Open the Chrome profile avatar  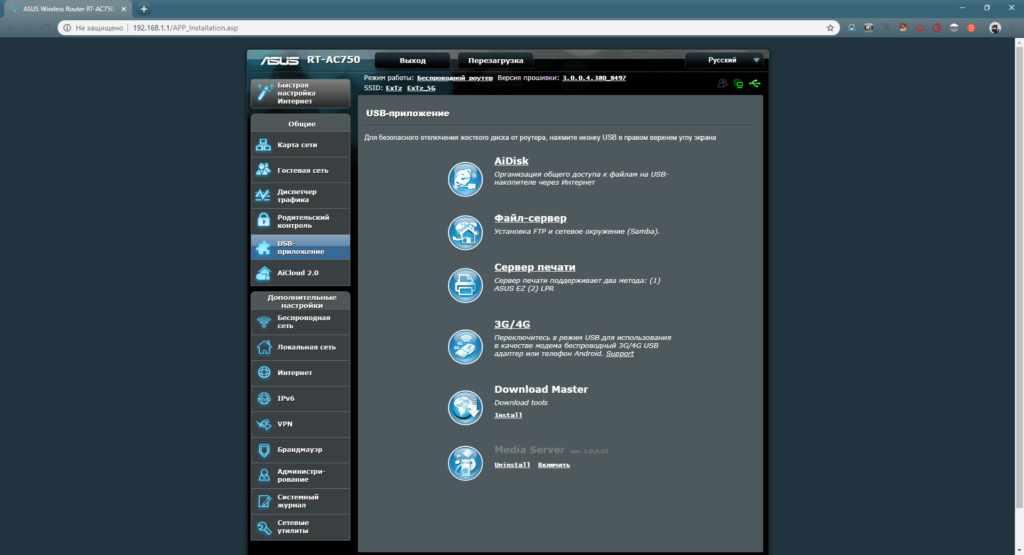pos(994,28)
